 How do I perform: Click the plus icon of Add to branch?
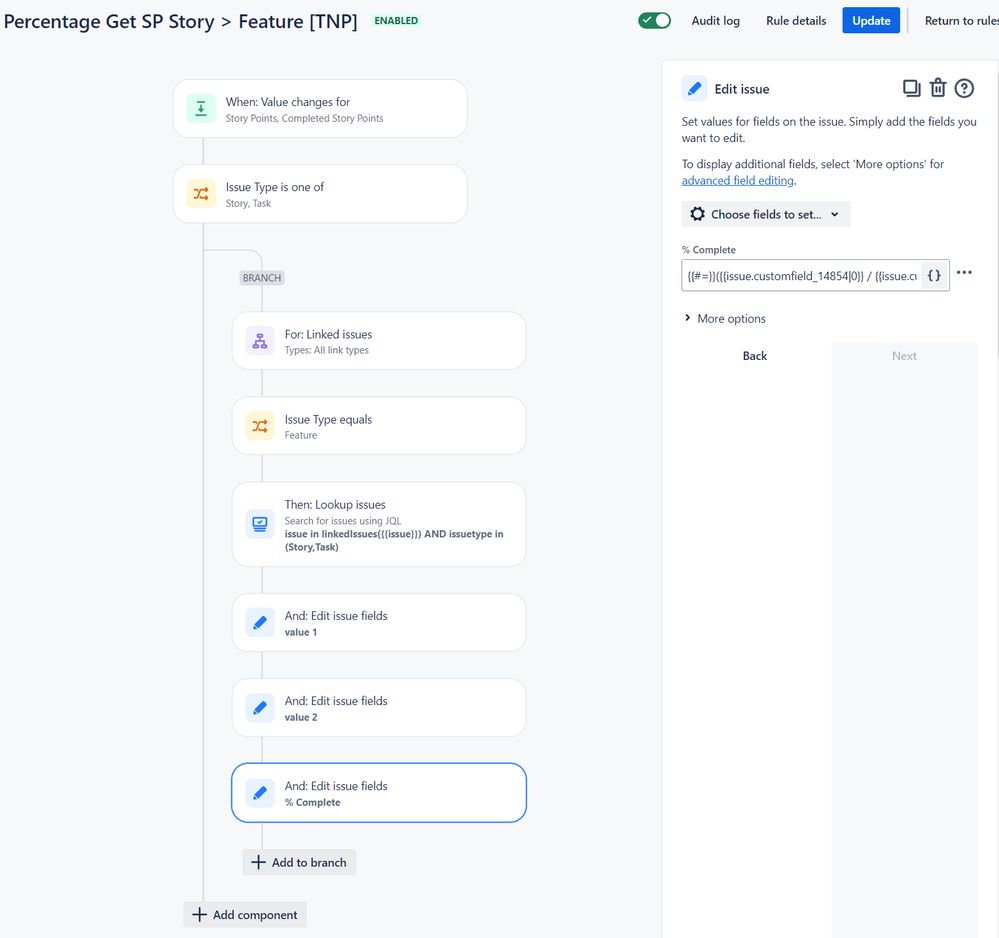[x=258, y=862]
